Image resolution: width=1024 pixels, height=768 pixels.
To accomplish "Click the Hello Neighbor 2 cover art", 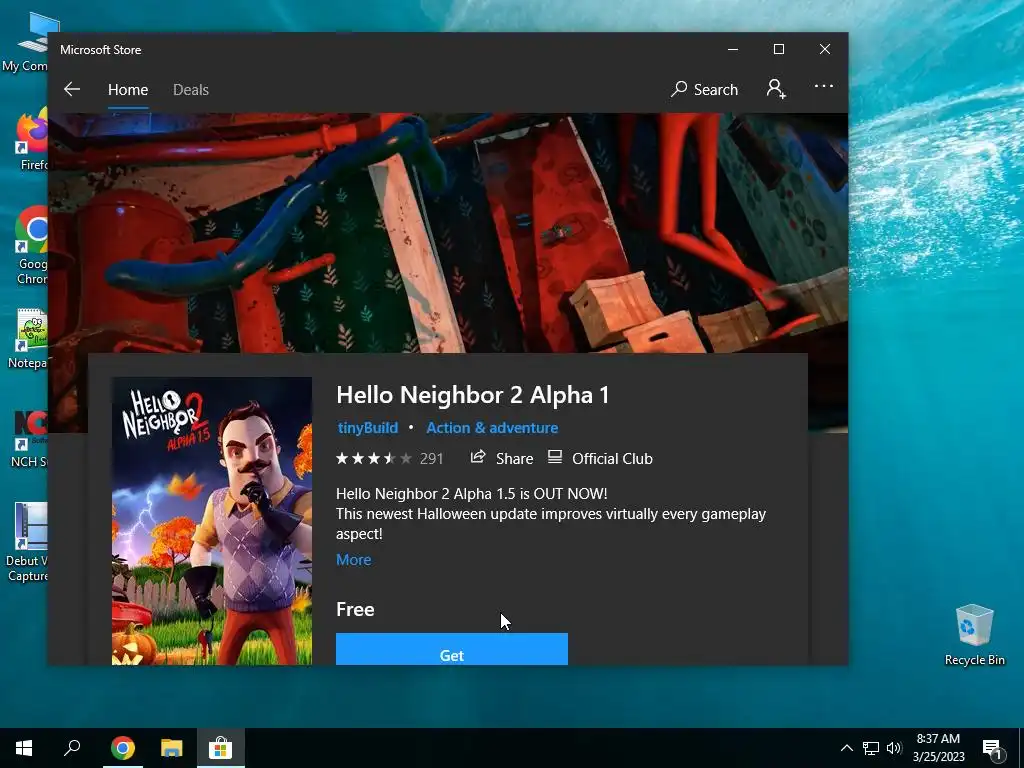I will click(x=212, y=521).
